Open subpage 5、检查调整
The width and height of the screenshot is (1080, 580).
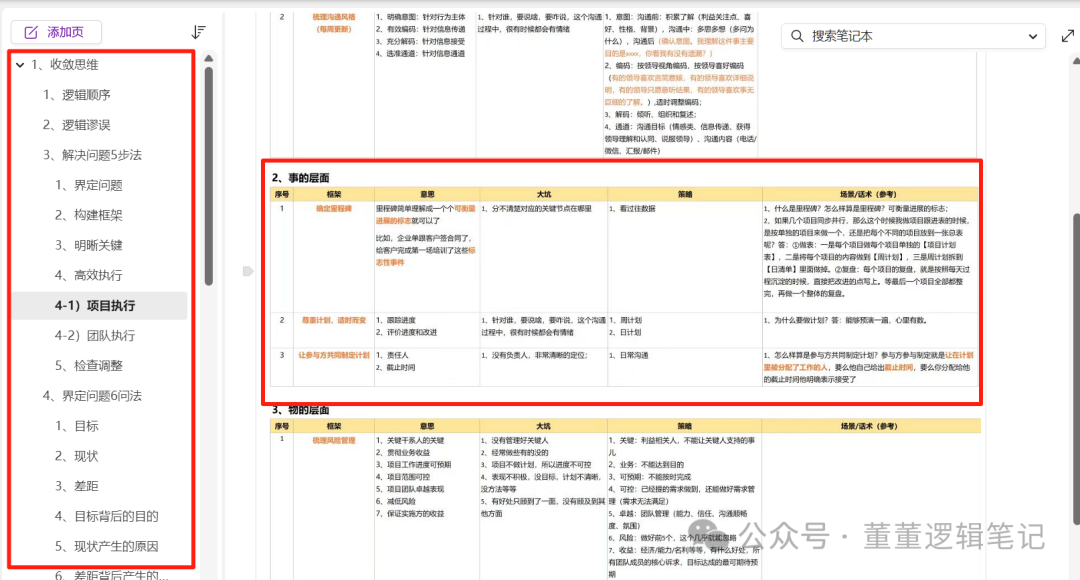pos(89,366)
